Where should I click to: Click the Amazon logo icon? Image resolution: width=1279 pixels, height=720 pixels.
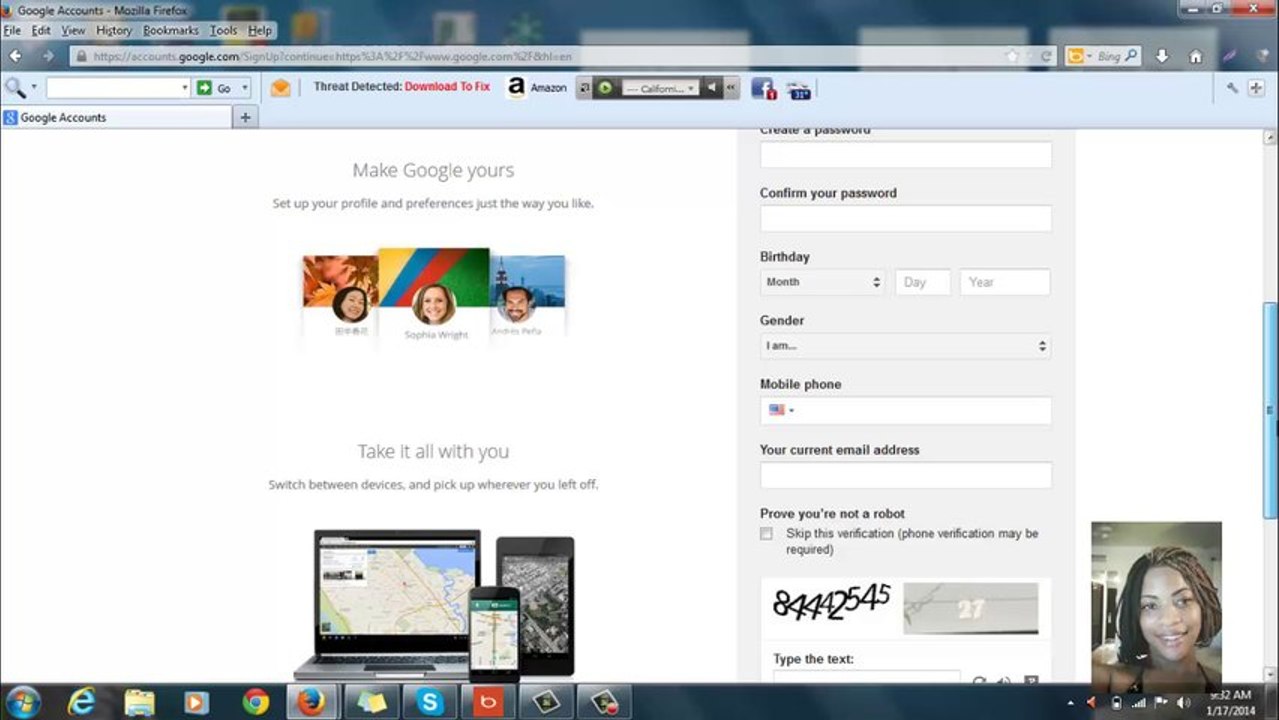[516, 87]
